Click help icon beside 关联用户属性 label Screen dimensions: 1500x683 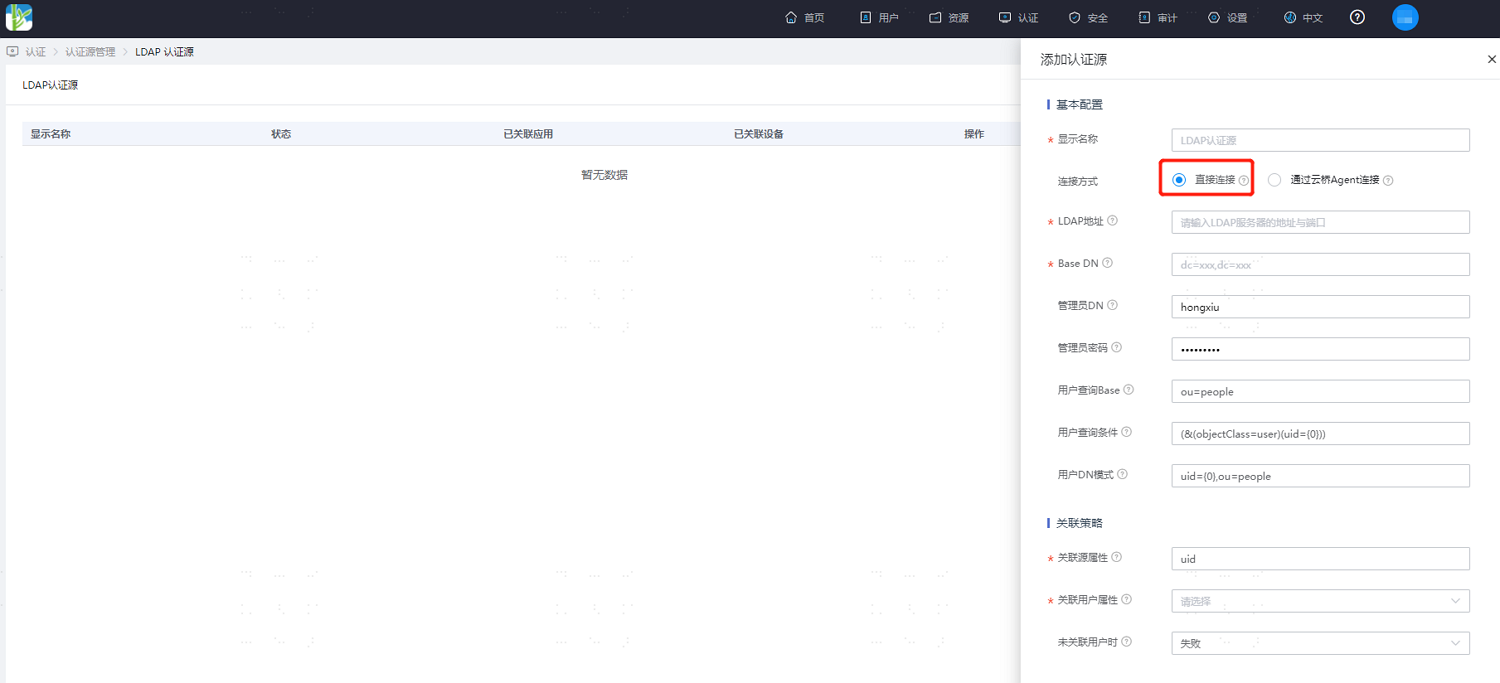1127,599
